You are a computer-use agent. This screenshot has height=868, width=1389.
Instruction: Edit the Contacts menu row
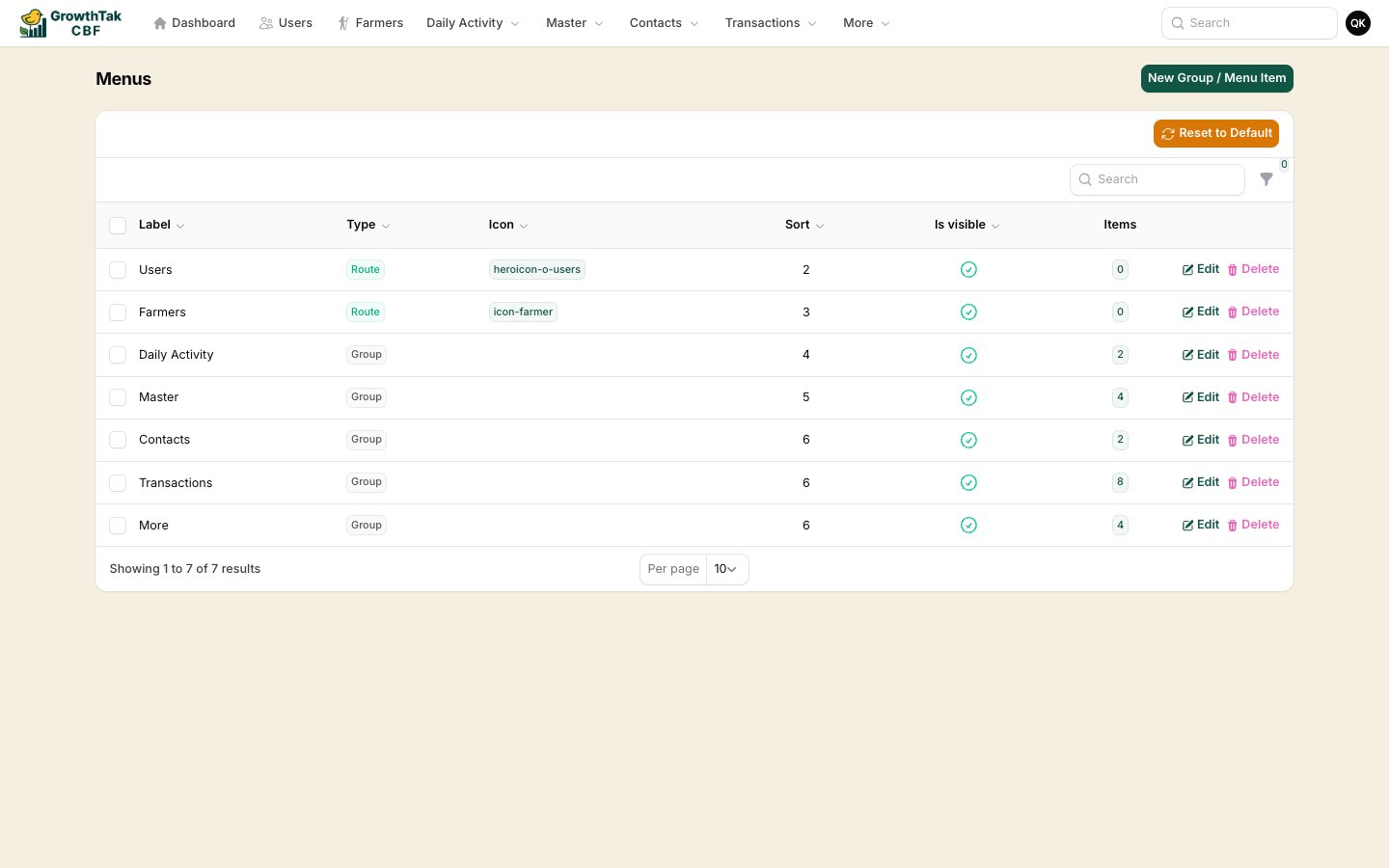(x=1201, y=440)
